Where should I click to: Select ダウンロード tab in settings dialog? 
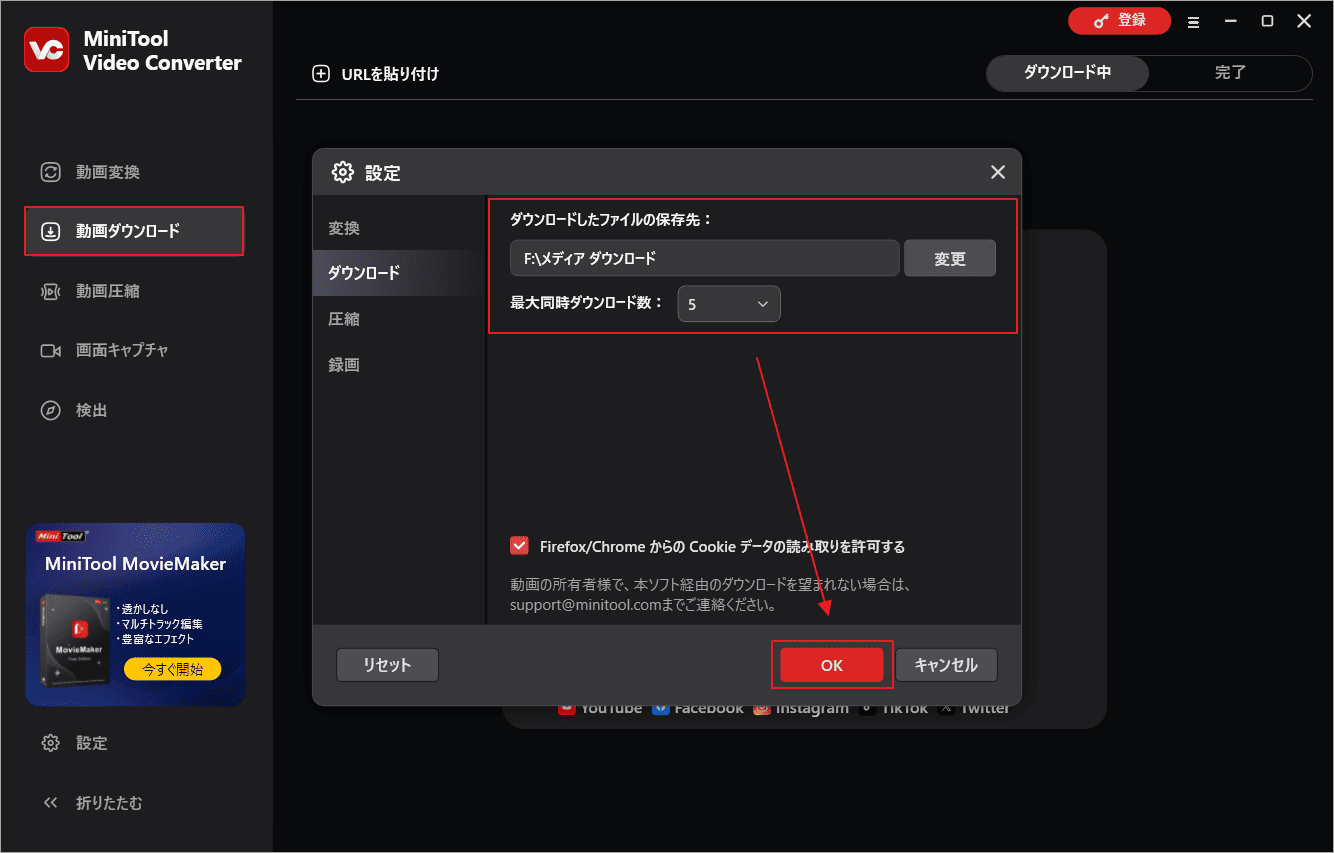click(x=398, y=273)
